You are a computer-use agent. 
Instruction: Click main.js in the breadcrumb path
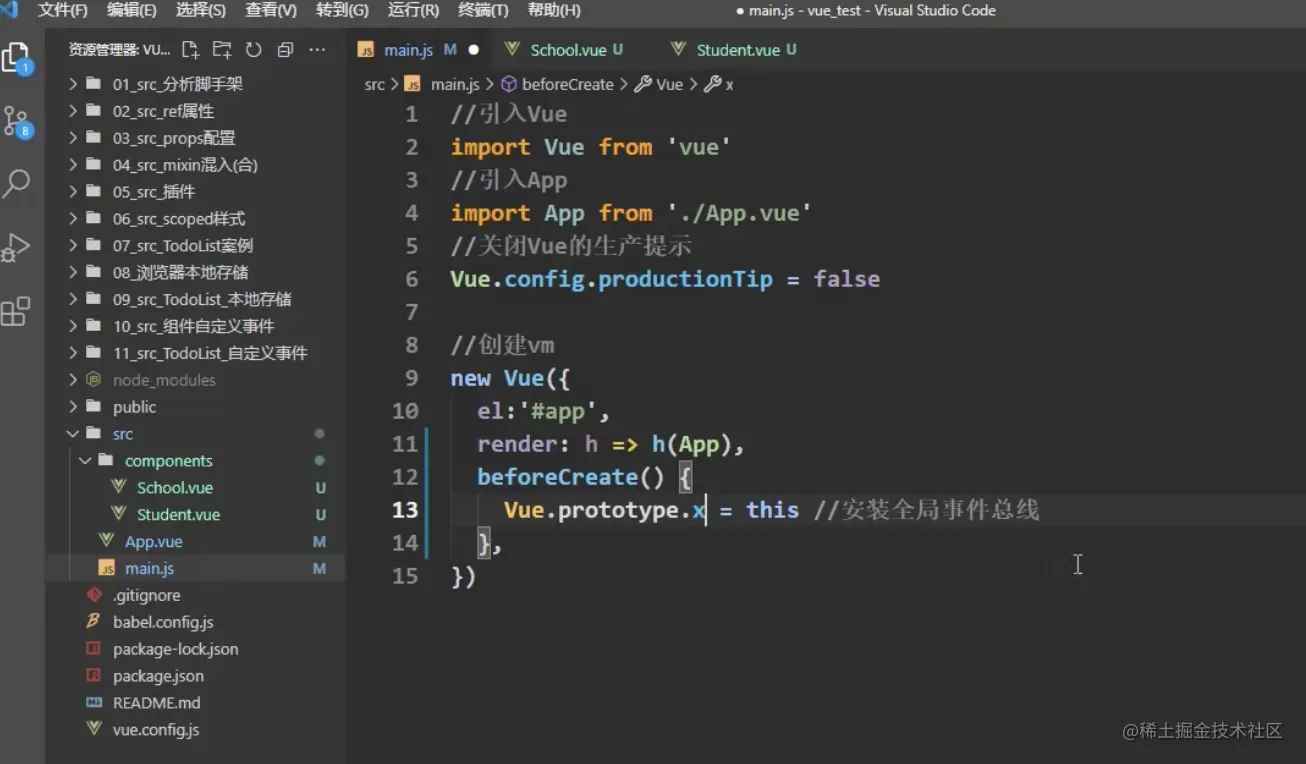click(x=455, y=85)
